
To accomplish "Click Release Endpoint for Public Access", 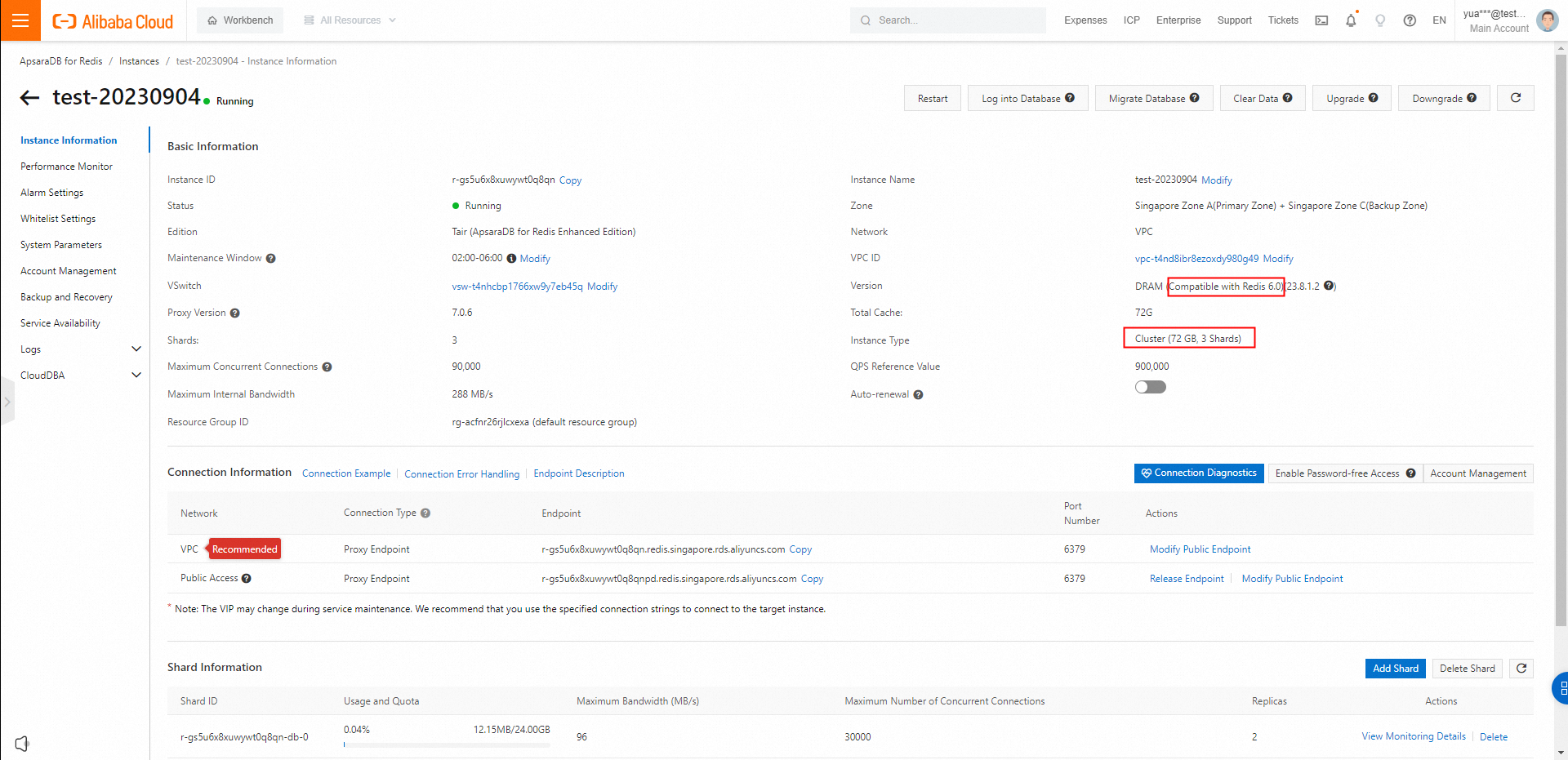I will point(1187,579).
